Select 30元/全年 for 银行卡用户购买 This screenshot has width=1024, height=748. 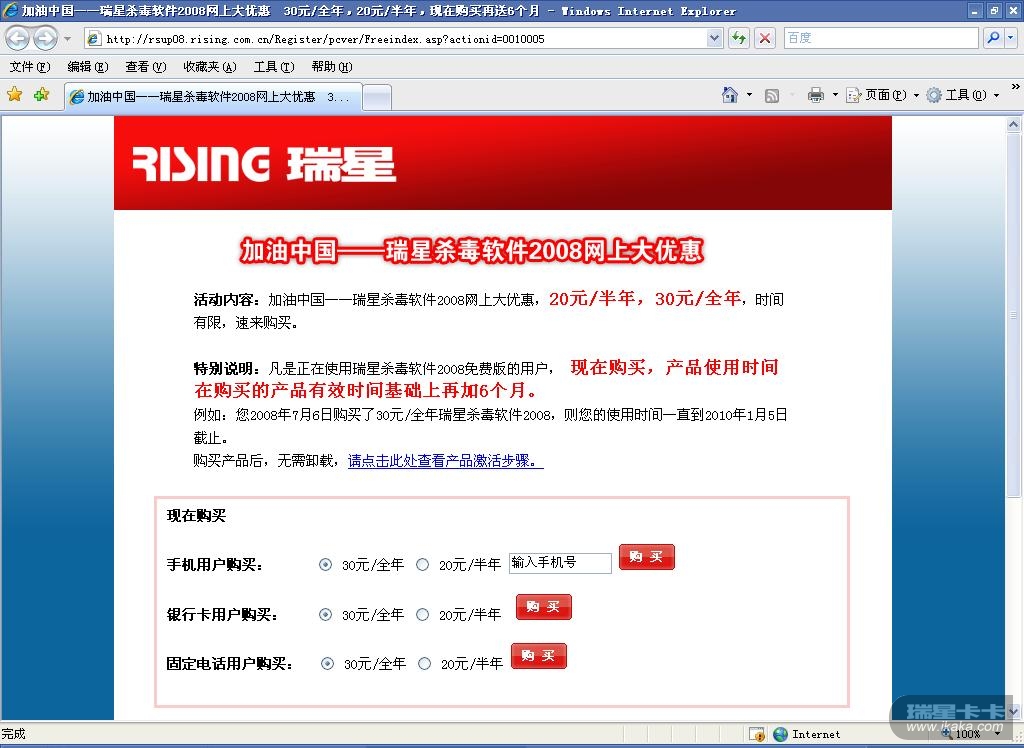[325, 615]
